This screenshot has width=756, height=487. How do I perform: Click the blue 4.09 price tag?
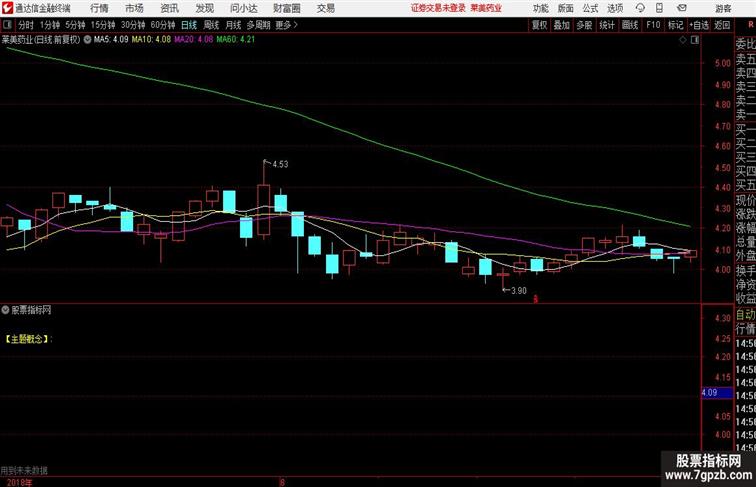point(717,393)
